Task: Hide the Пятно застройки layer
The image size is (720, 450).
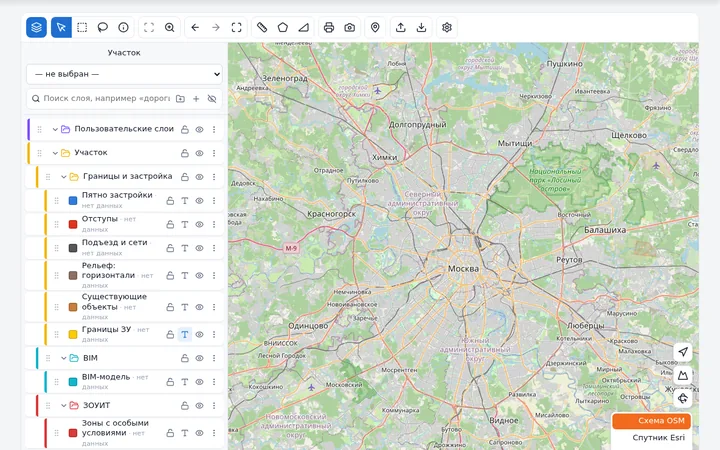Action: (x=199, y=201)
